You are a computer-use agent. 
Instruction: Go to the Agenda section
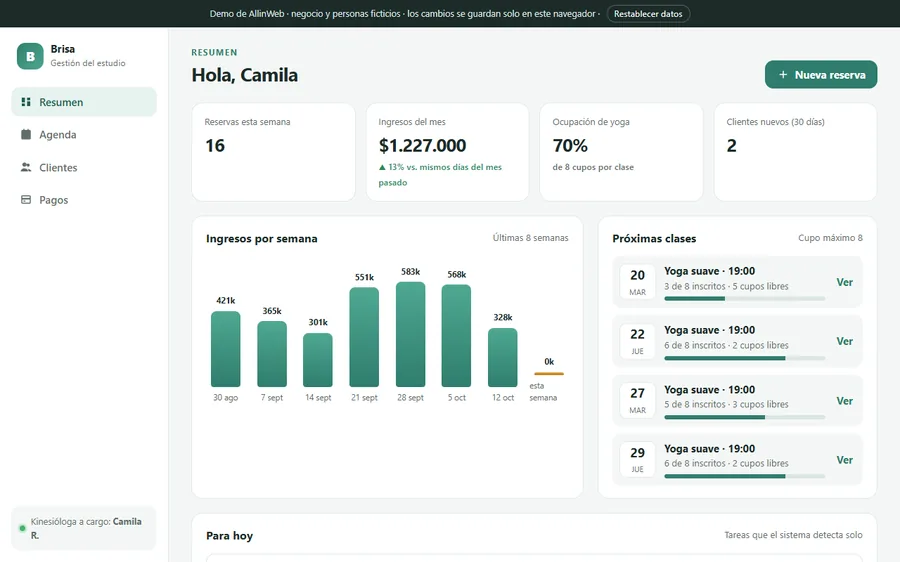[x=84, y=134]
